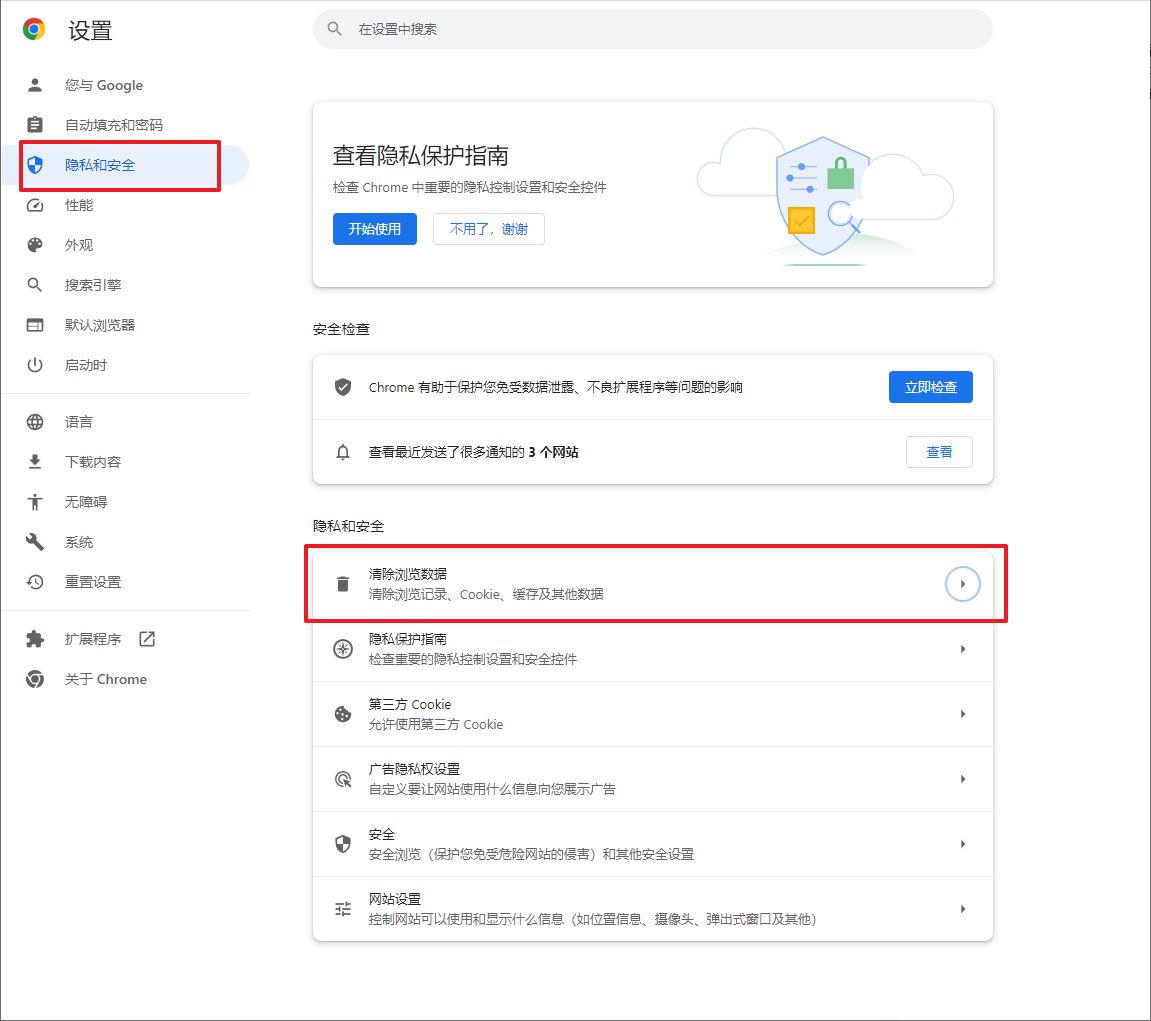Click 开始使用 button
This screenshot has width=1151, height=1021.
point(374,229)
